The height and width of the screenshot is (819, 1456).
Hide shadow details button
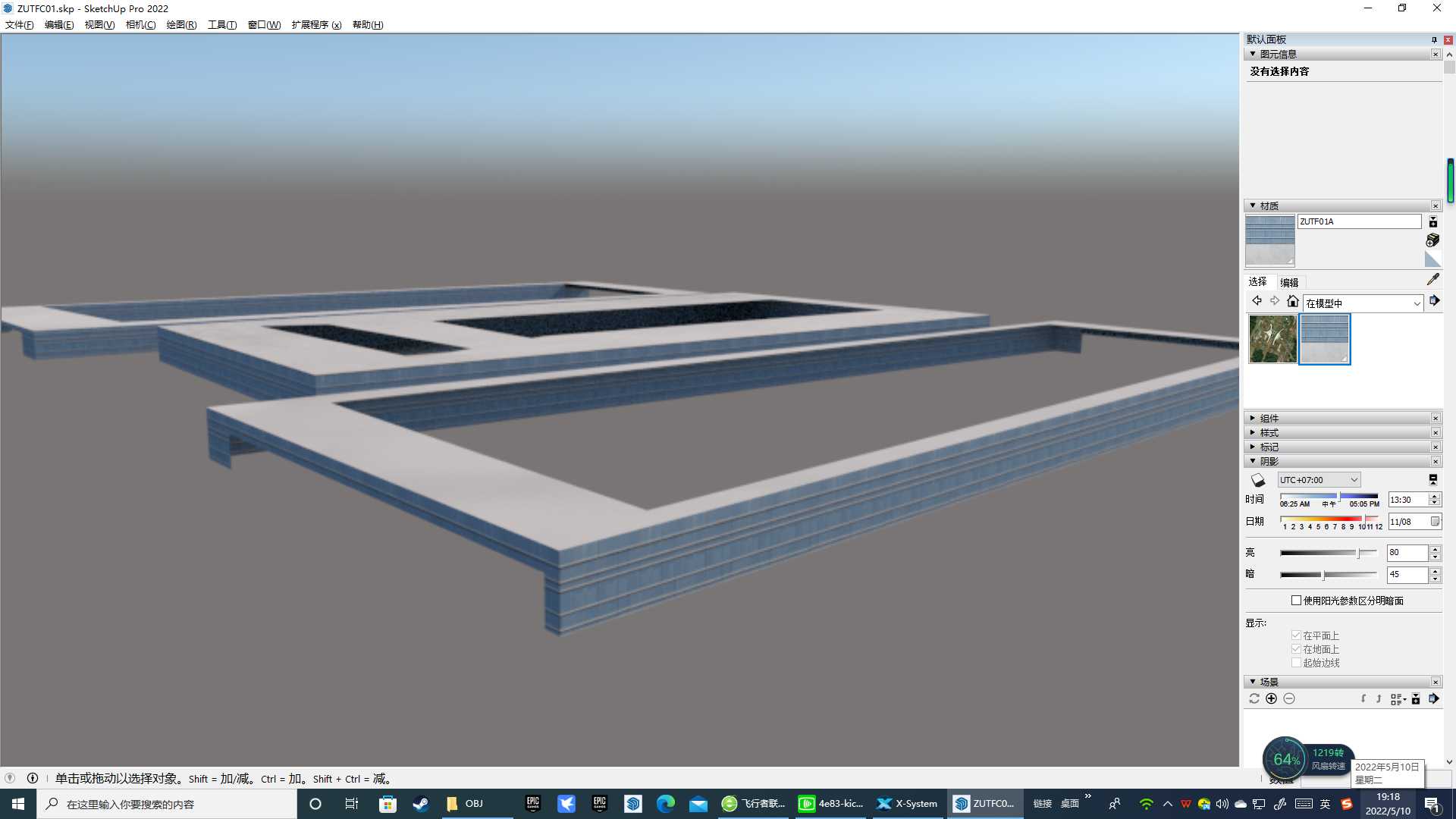tap(1433, 480)
